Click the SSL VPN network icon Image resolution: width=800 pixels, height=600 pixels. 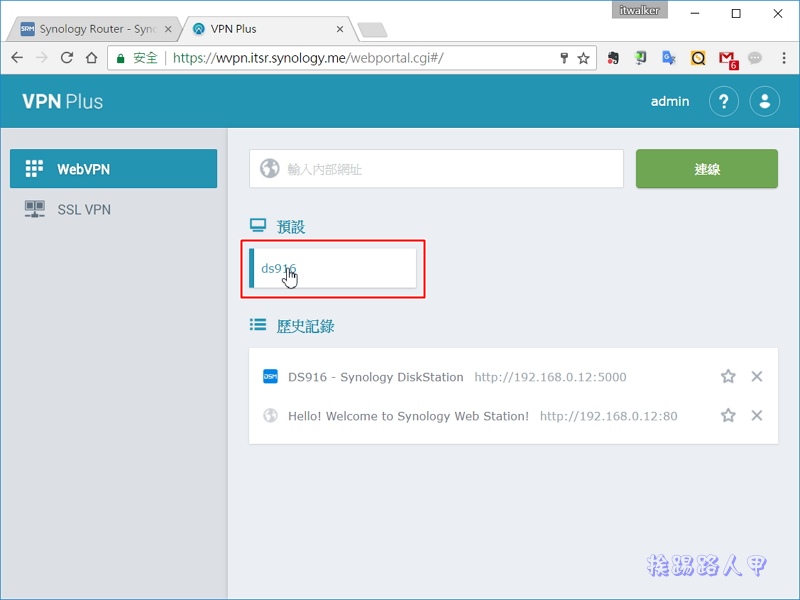pyautogui.click(x=35, y=209)
